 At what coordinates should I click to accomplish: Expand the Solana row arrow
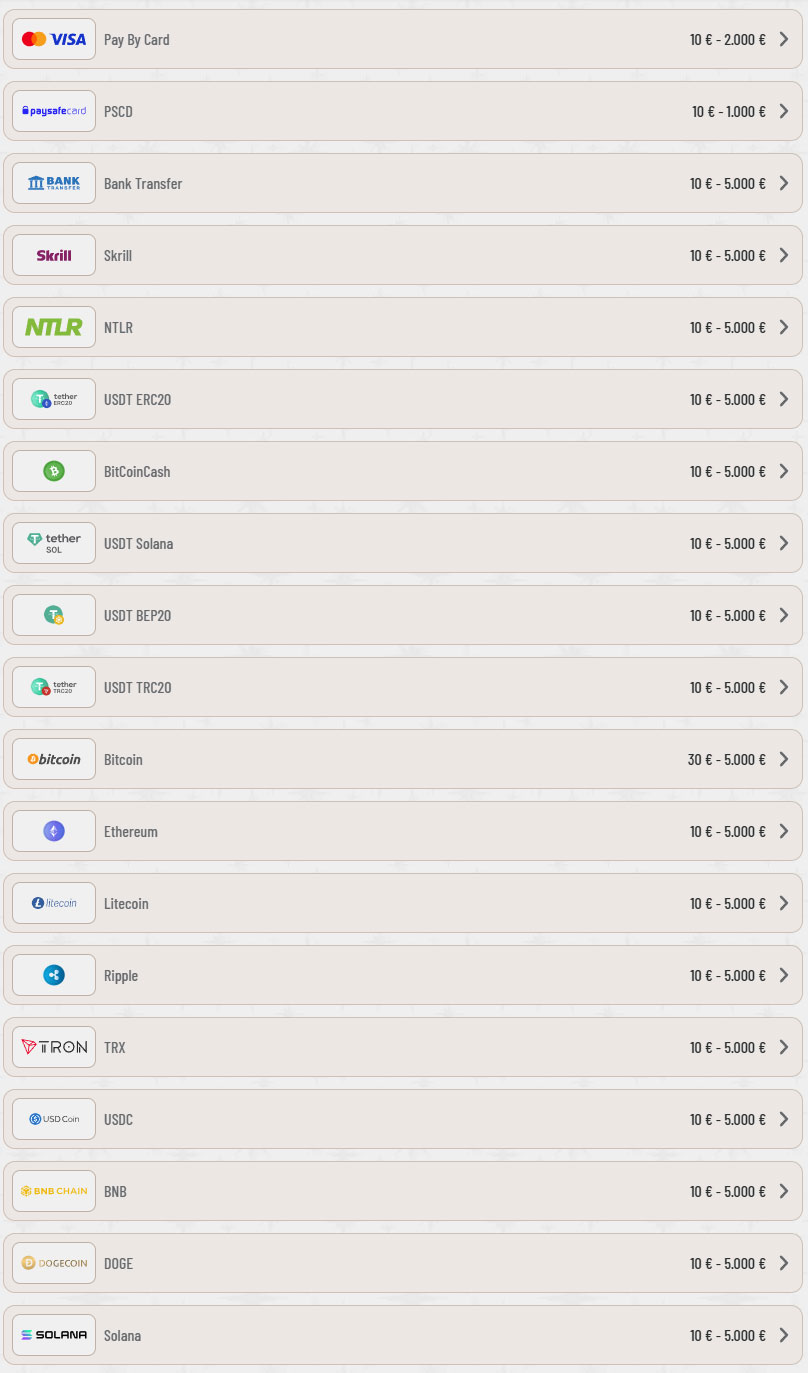point(784,1335)
